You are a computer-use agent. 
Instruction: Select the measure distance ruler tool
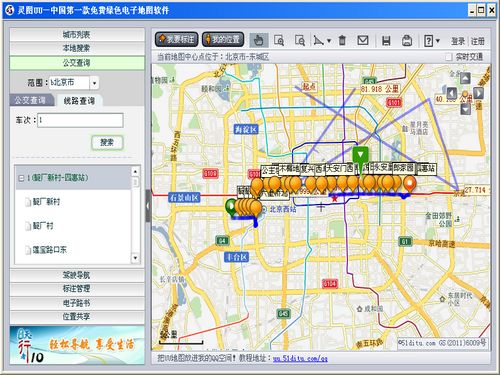point(318,40)
